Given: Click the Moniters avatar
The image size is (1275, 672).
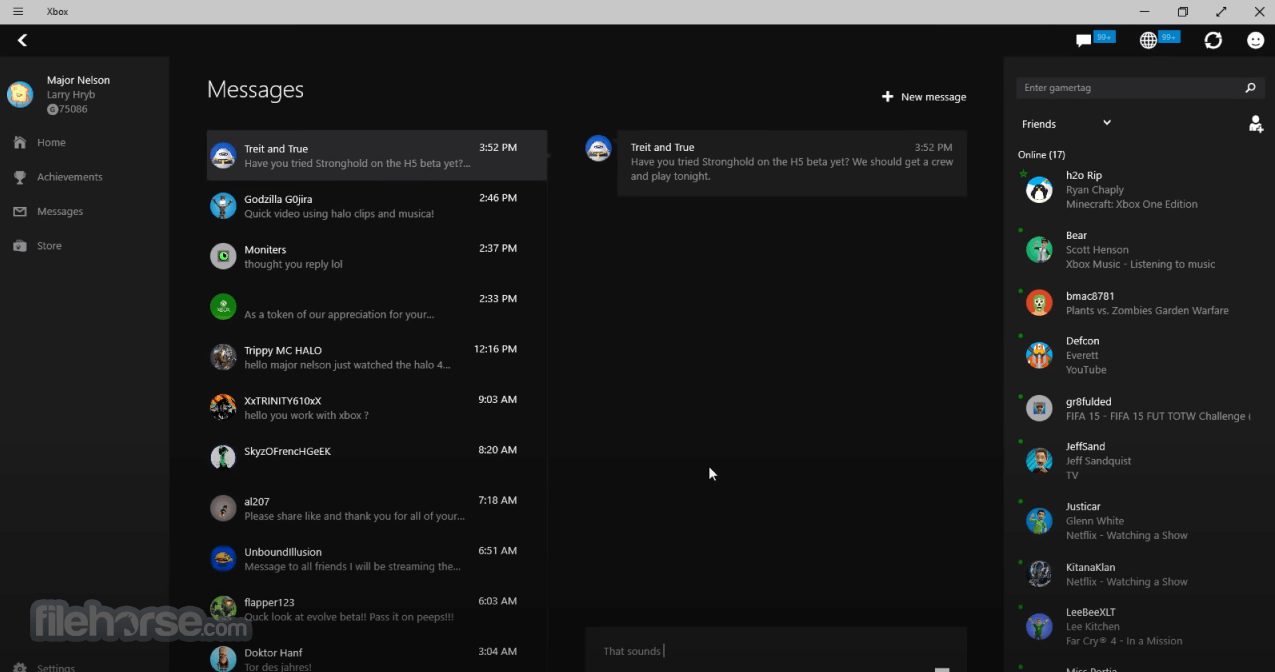Looking at the screenshot, I should pyautogui.click(x=223, y=256).
